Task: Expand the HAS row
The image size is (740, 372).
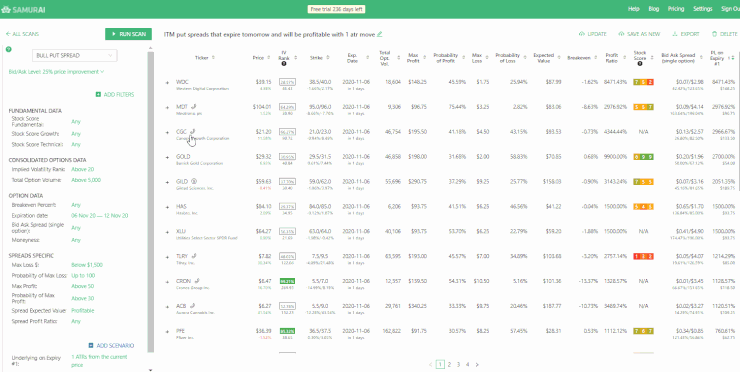Action: point(167,207)
